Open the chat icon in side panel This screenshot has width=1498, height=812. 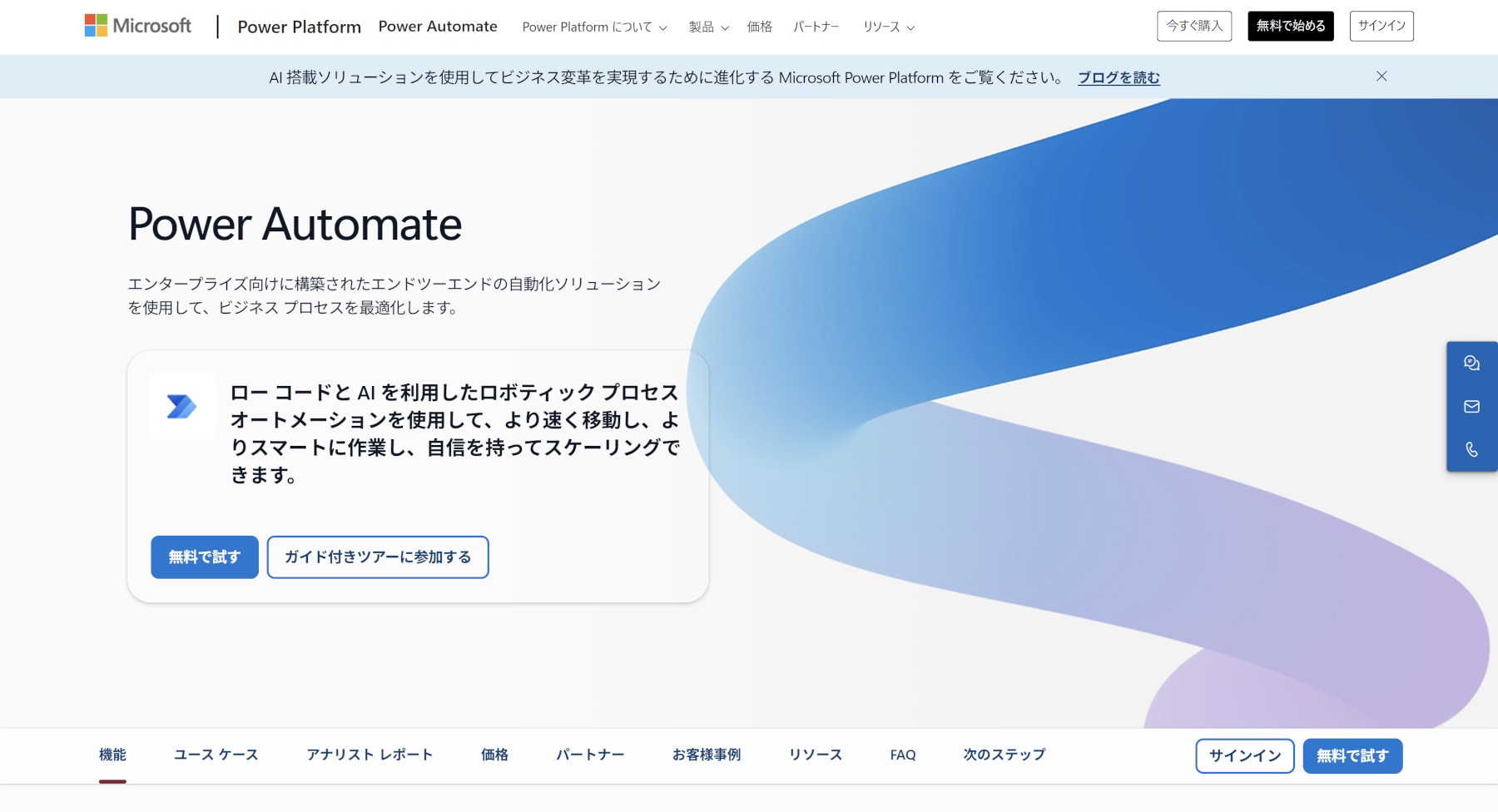(1471, 364)
